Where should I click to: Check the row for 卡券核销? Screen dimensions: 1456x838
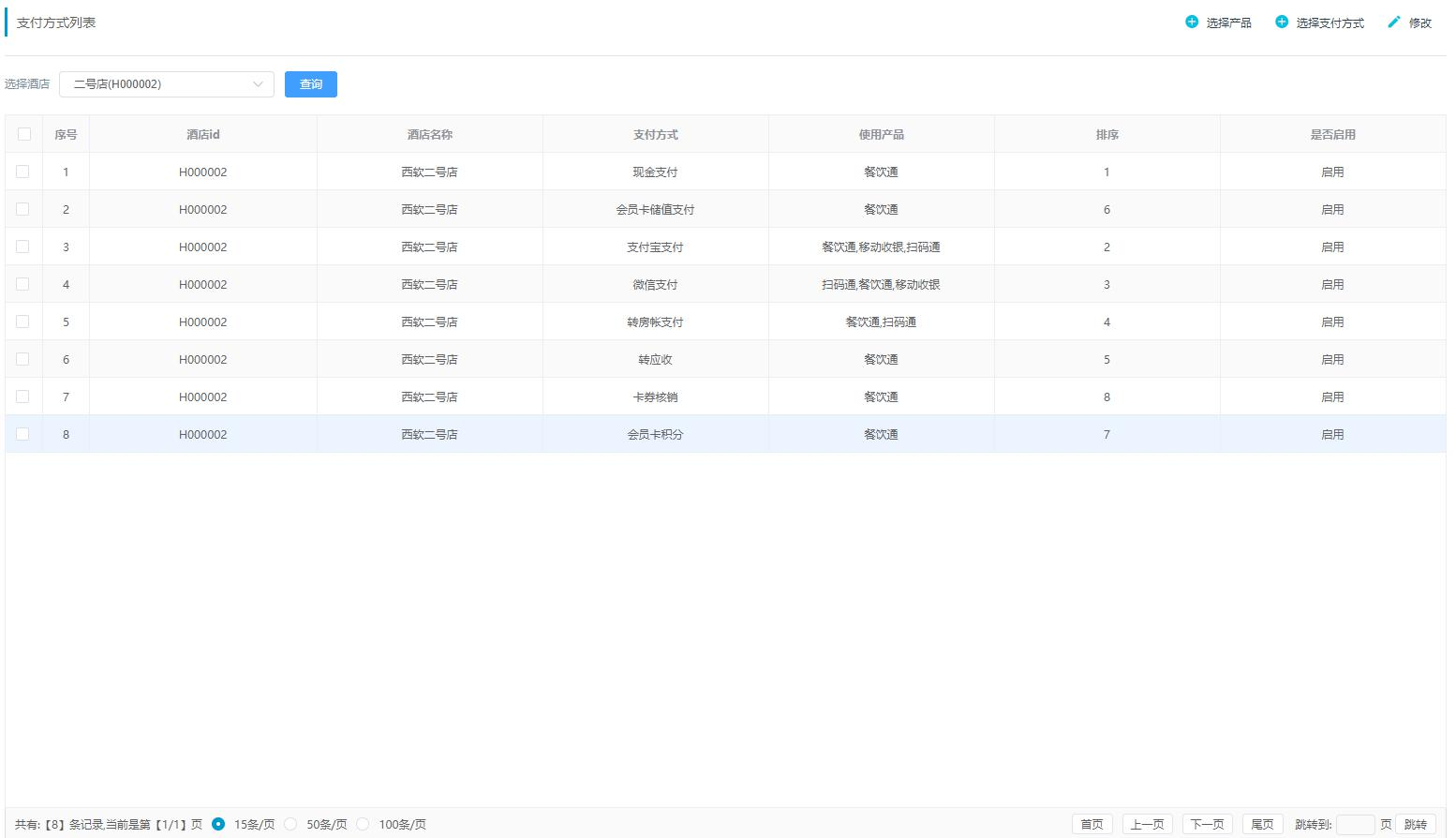[22, 397]
